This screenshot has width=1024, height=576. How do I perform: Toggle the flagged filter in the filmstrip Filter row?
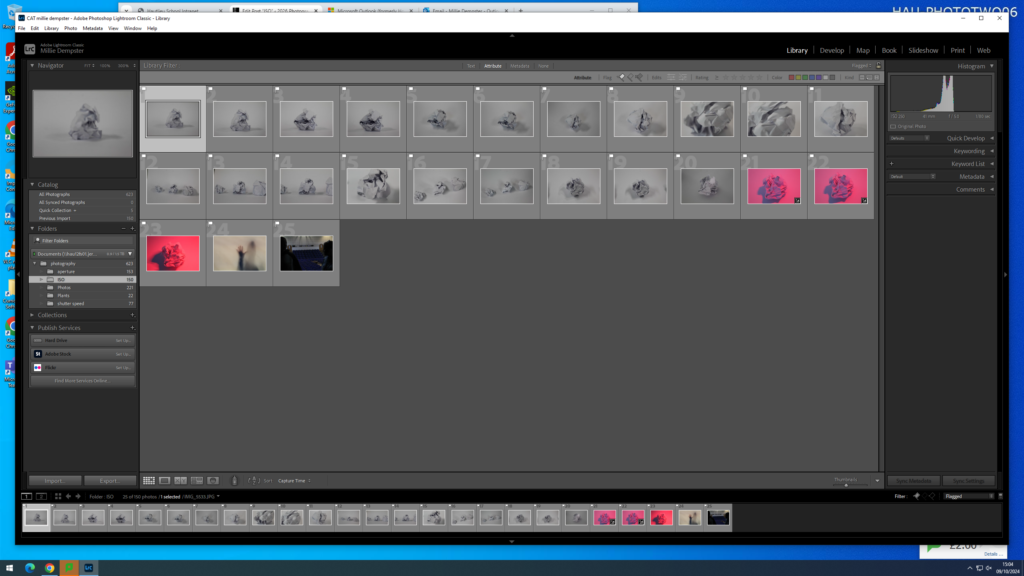(916, 496)
